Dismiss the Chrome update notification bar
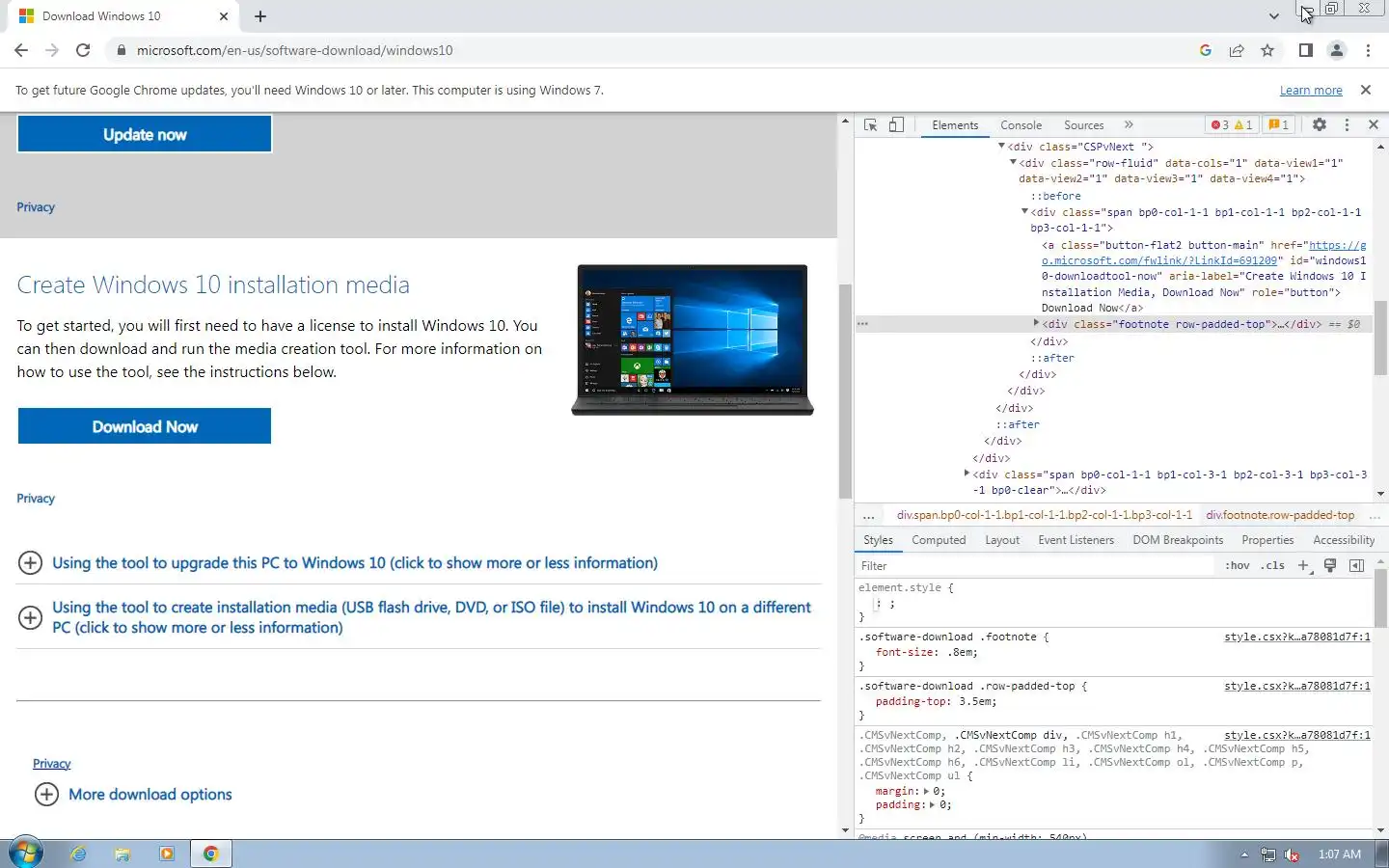Screen dimensions: 1389x868 point(1365,90)
